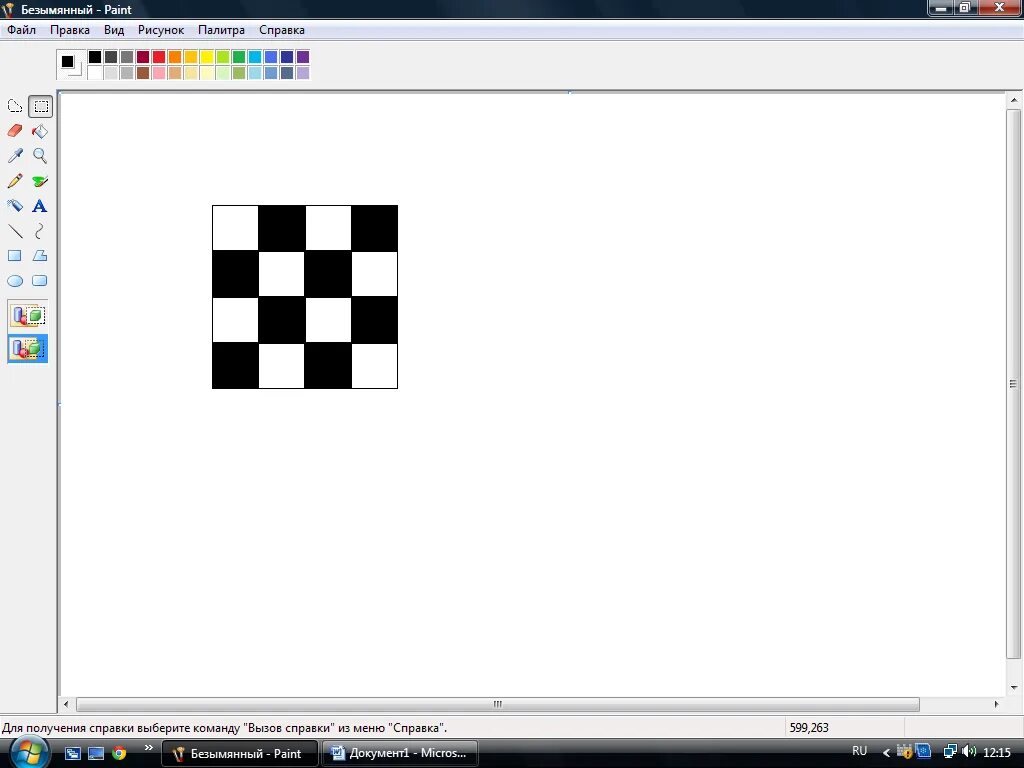Screen dimensions: 1024x768
Task: Choose the Ellipse tool
Action: (x=15, y=281)
